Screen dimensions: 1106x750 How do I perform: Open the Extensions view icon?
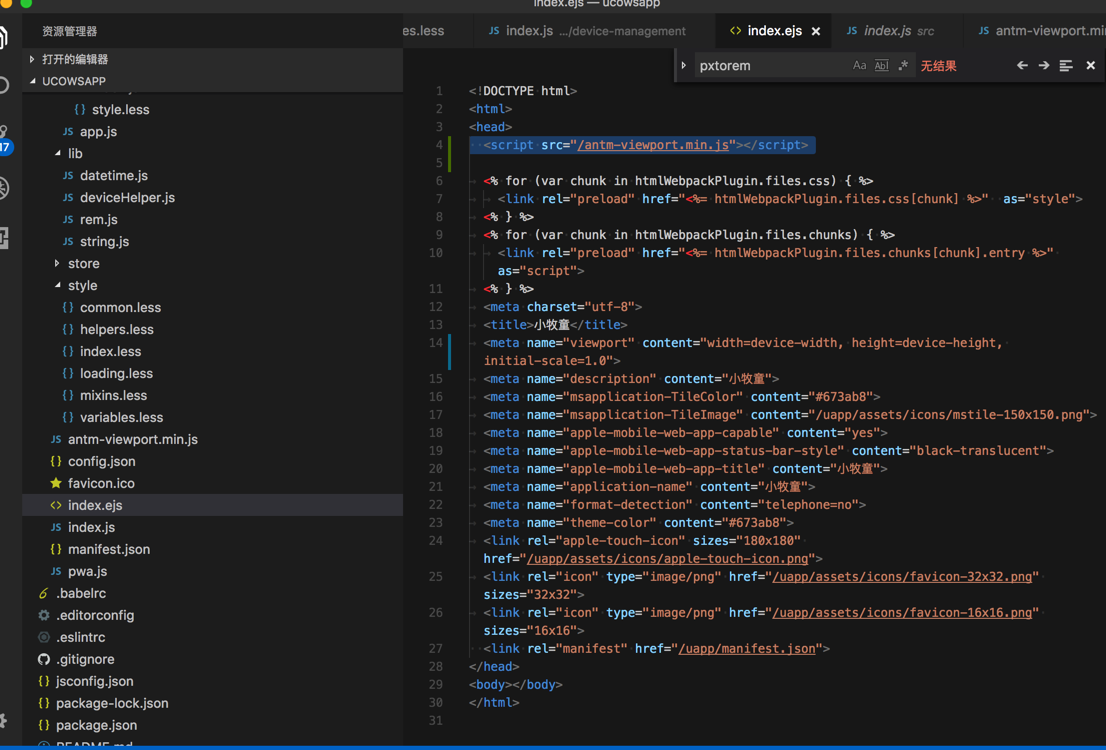tap(4, 238)
